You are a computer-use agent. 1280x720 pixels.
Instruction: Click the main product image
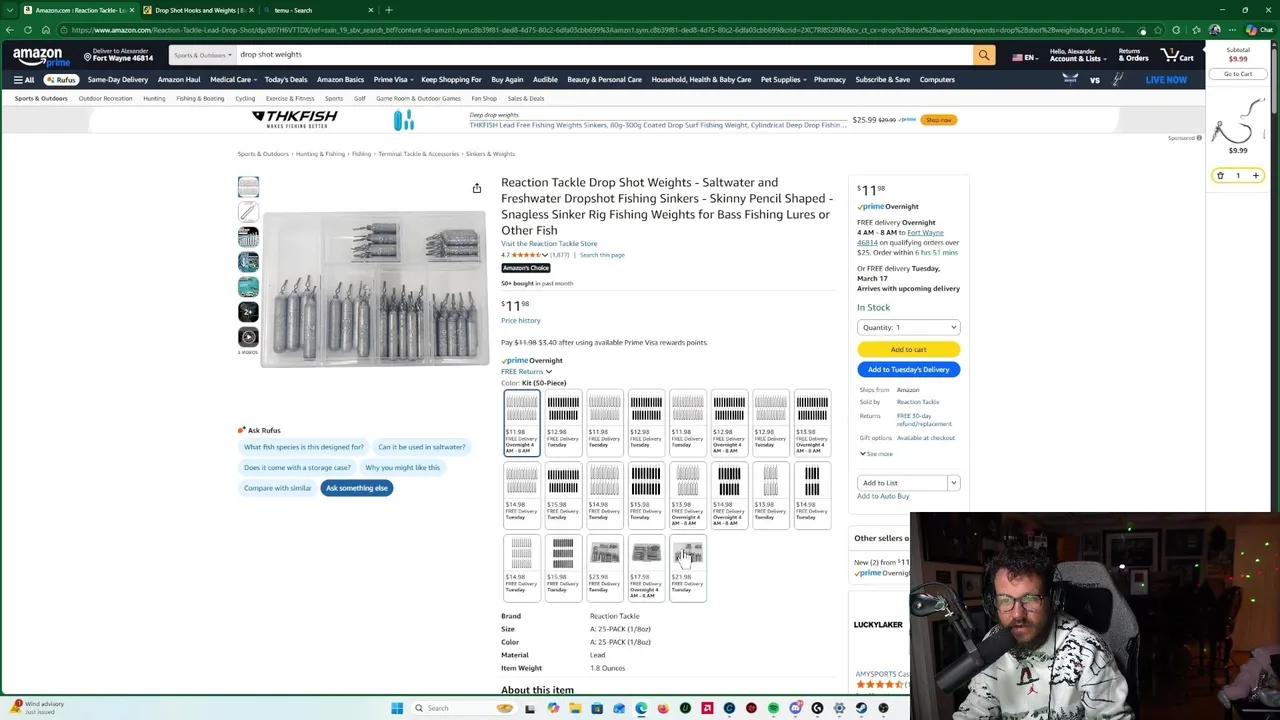(x=375, y=288)
